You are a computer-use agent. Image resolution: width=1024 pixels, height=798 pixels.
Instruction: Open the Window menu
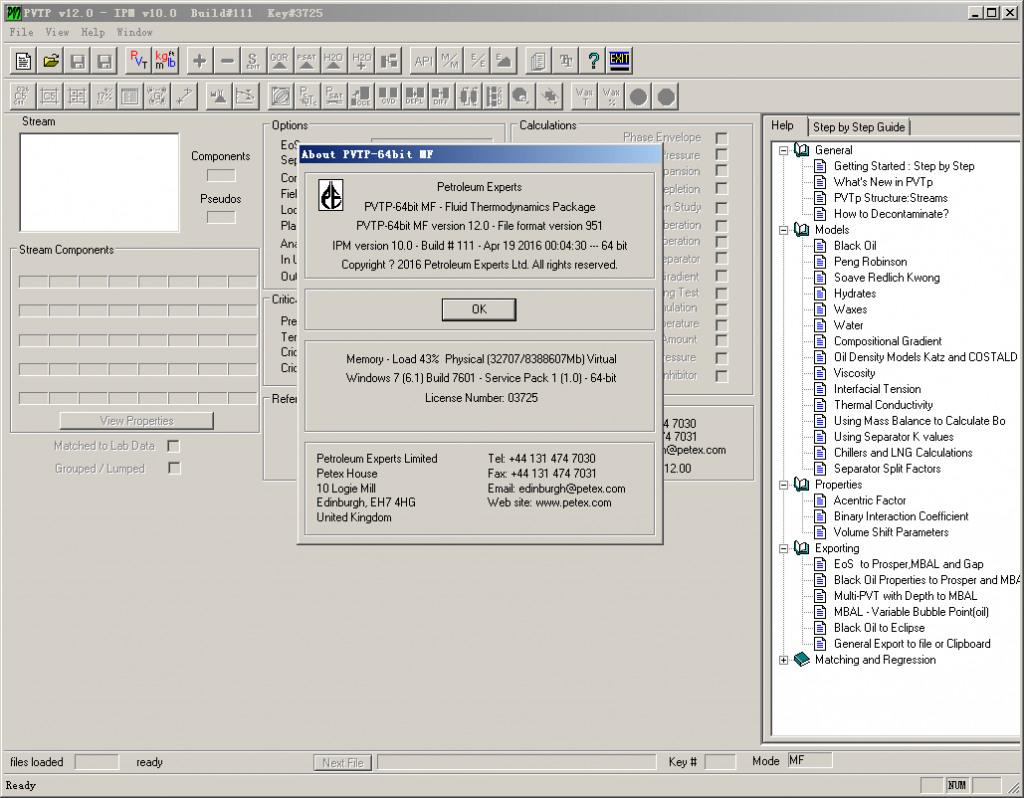point(135,32)
